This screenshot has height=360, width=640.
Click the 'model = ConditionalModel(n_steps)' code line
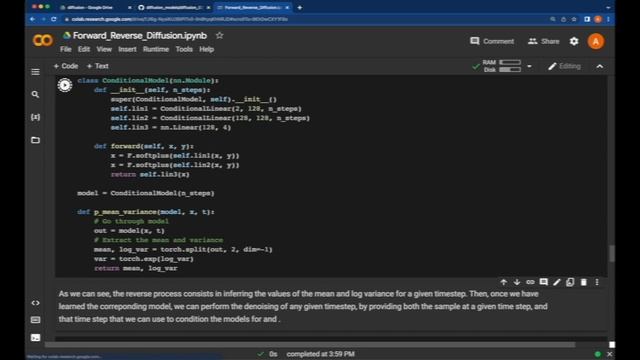coord(146,193)
